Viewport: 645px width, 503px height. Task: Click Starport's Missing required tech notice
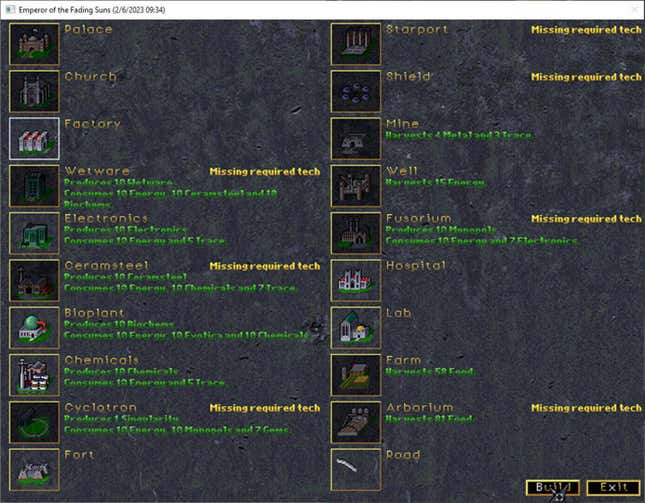click(586, 30)
